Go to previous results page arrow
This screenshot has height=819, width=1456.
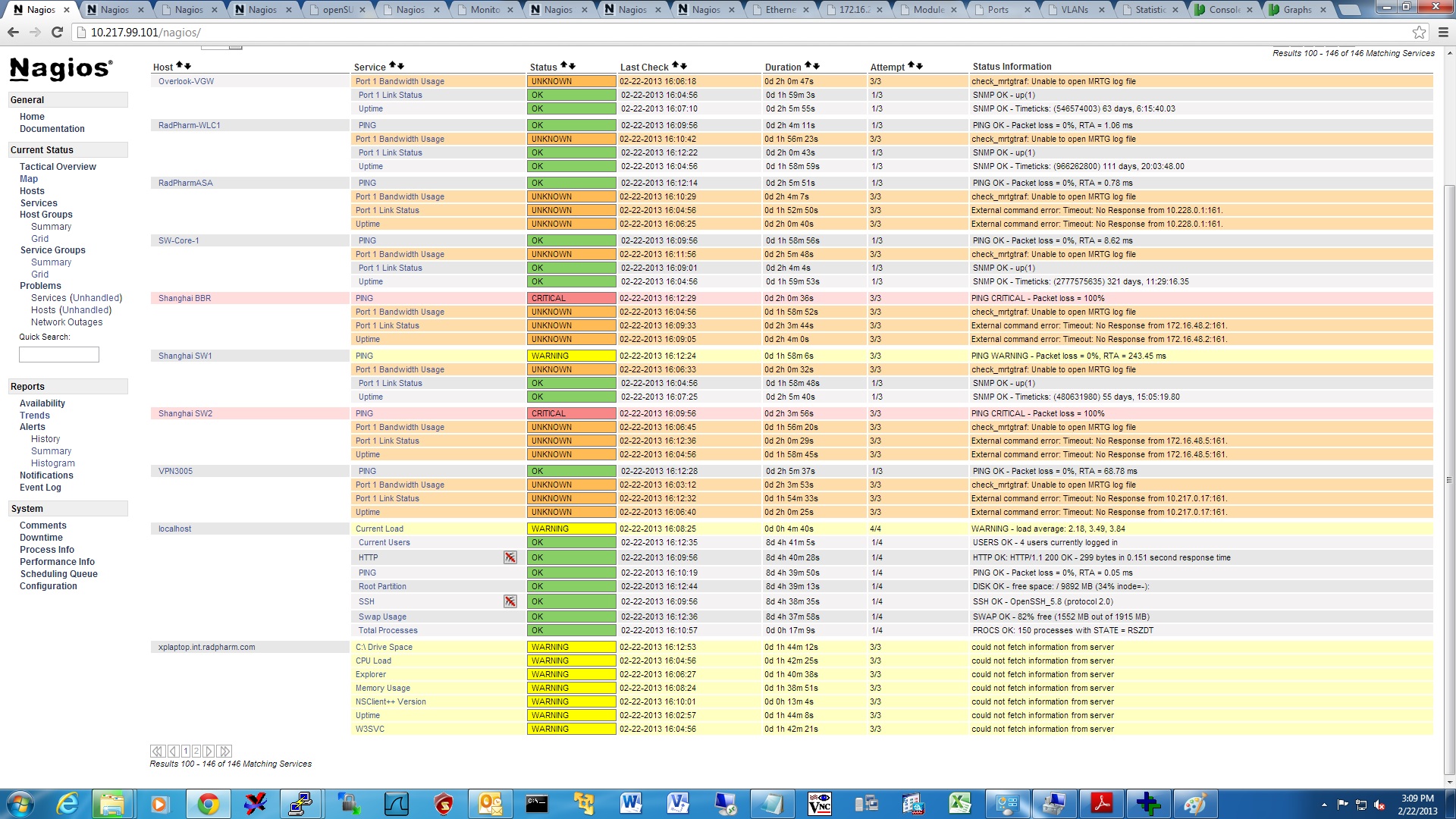[174, 751]
